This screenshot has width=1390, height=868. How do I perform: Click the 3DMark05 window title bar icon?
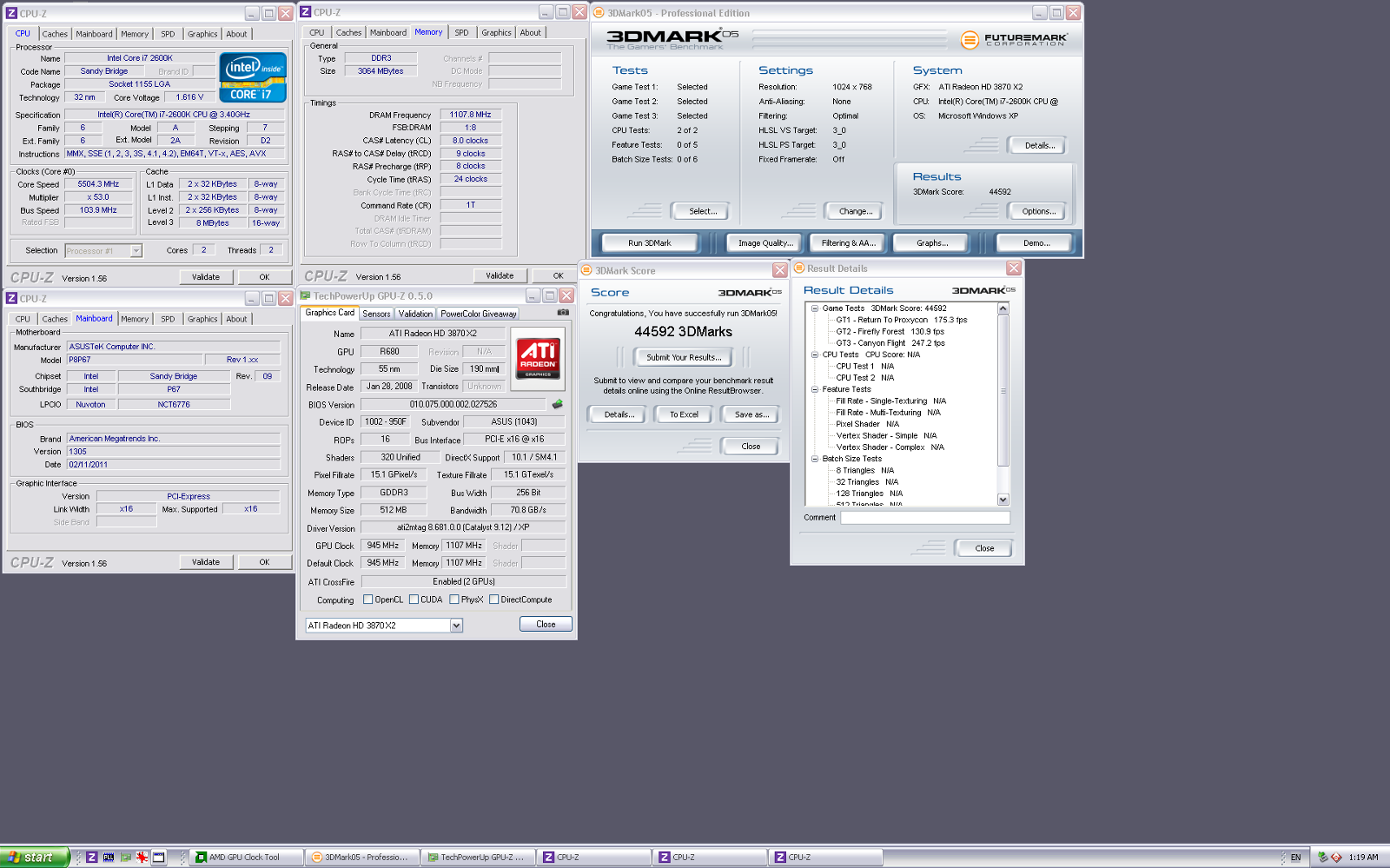(x=599, y=13)
